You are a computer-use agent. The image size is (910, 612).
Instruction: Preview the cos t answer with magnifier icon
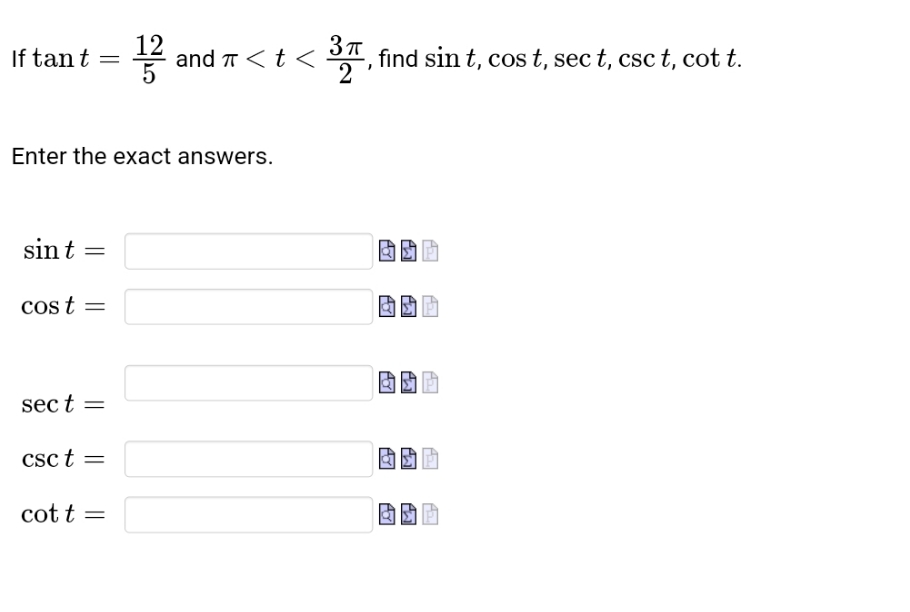pos(387,307)
